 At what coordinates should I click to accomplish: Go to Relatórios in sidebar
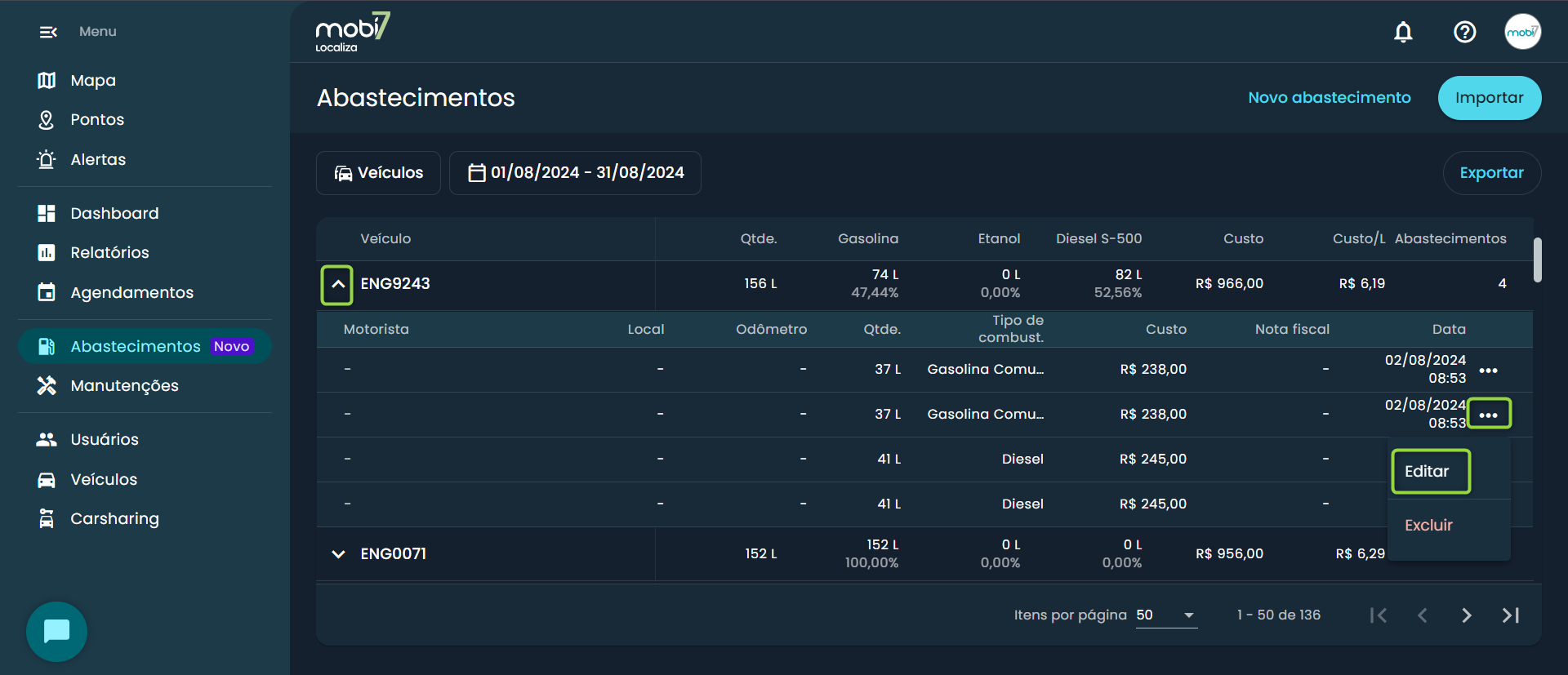pyautogui.click(x=110, y=252)
